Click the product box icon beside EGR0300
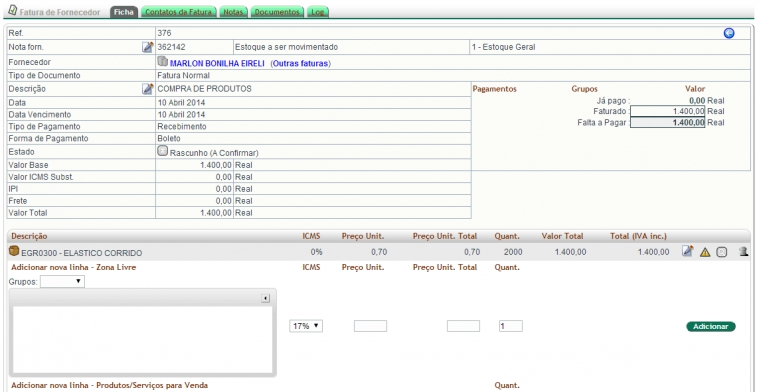 14,251
